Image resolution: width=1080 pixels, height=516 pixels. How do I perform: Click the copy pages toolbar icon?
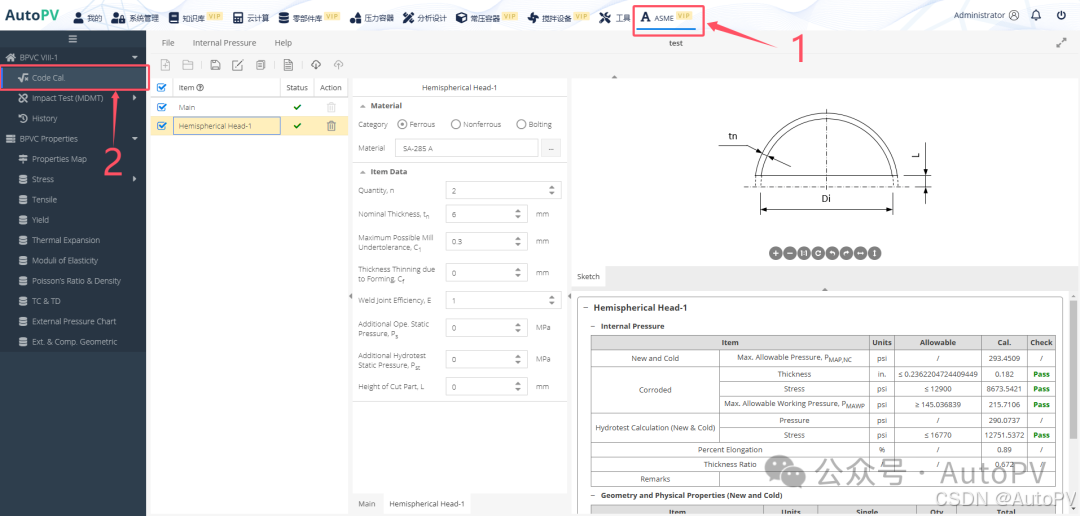point(260,65)
